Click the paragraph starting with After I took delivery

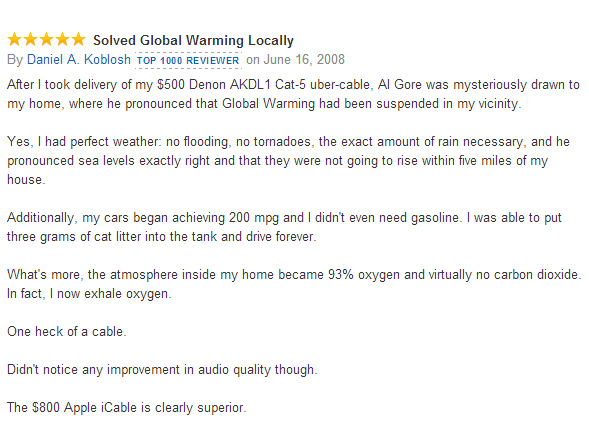click(293, 94)
